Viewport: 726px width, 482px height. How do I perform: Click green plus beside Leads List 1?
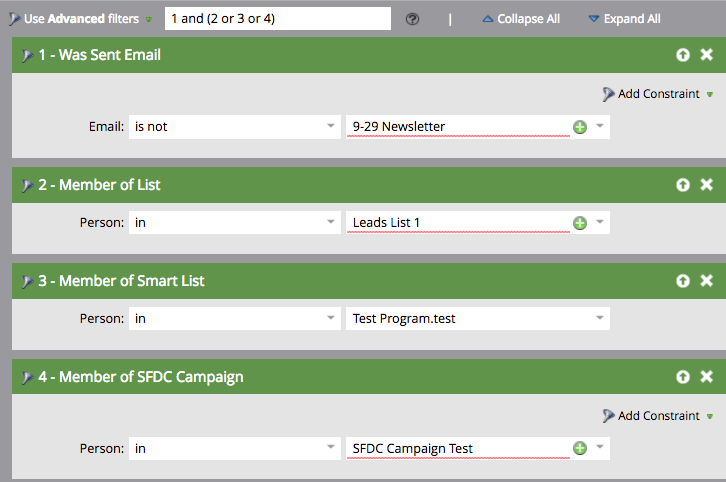coord(579,223)
